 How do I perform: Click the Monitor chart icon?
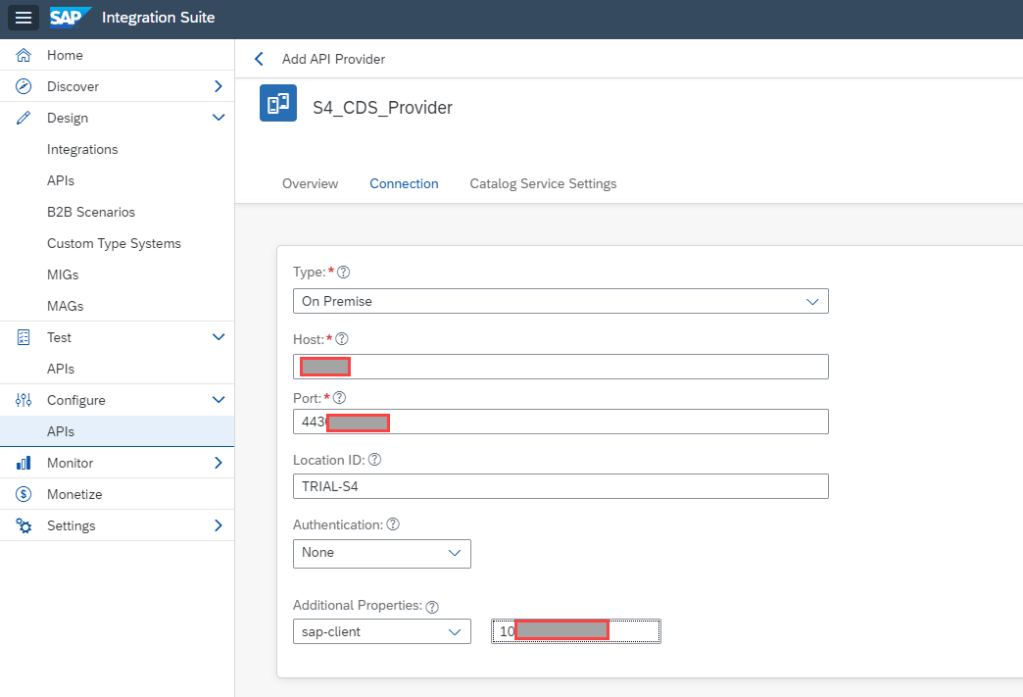[x=24, y=463]
